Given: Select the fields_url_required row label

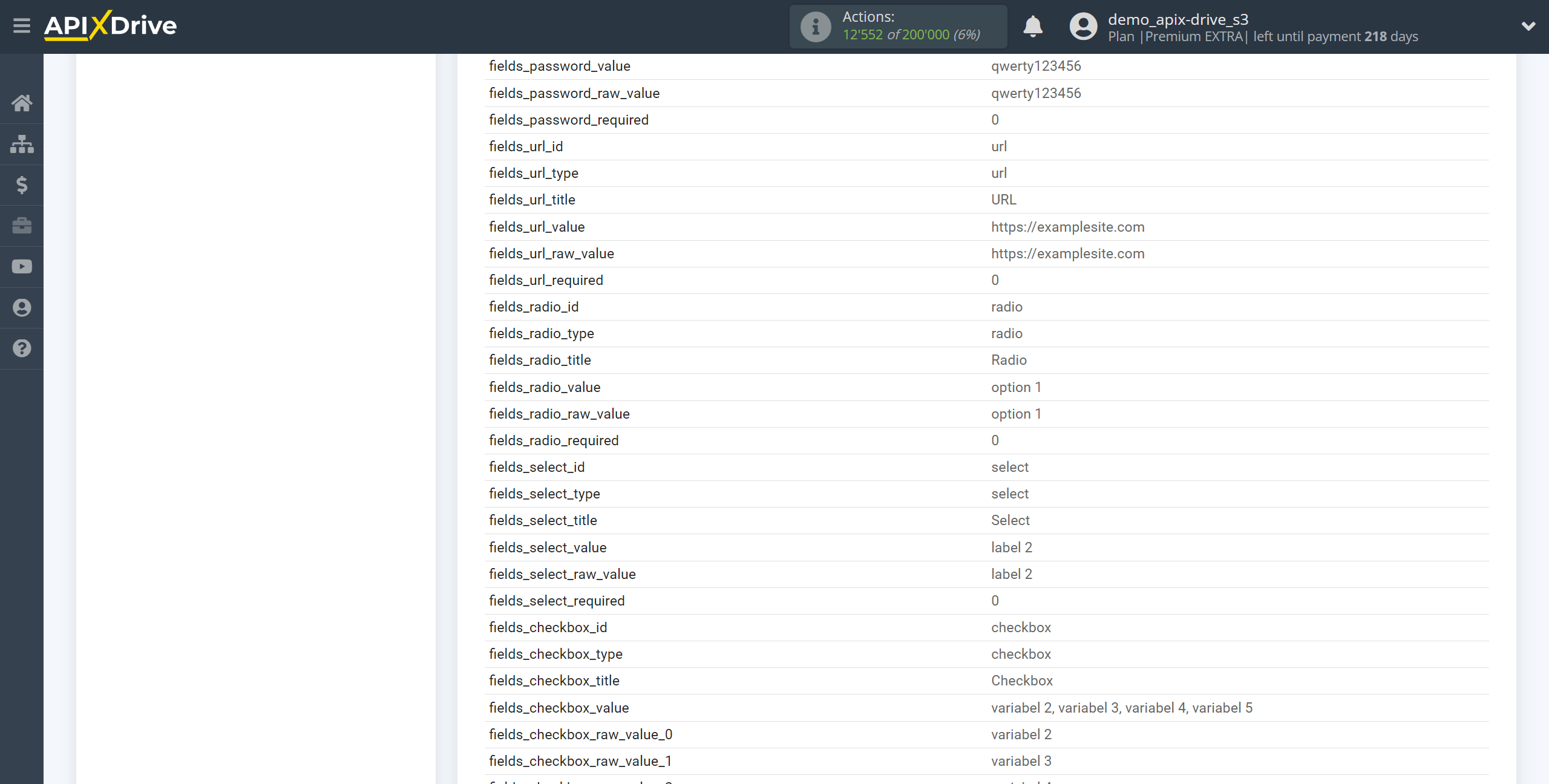Looking at the screenshot, I should (x=546, y=280).
